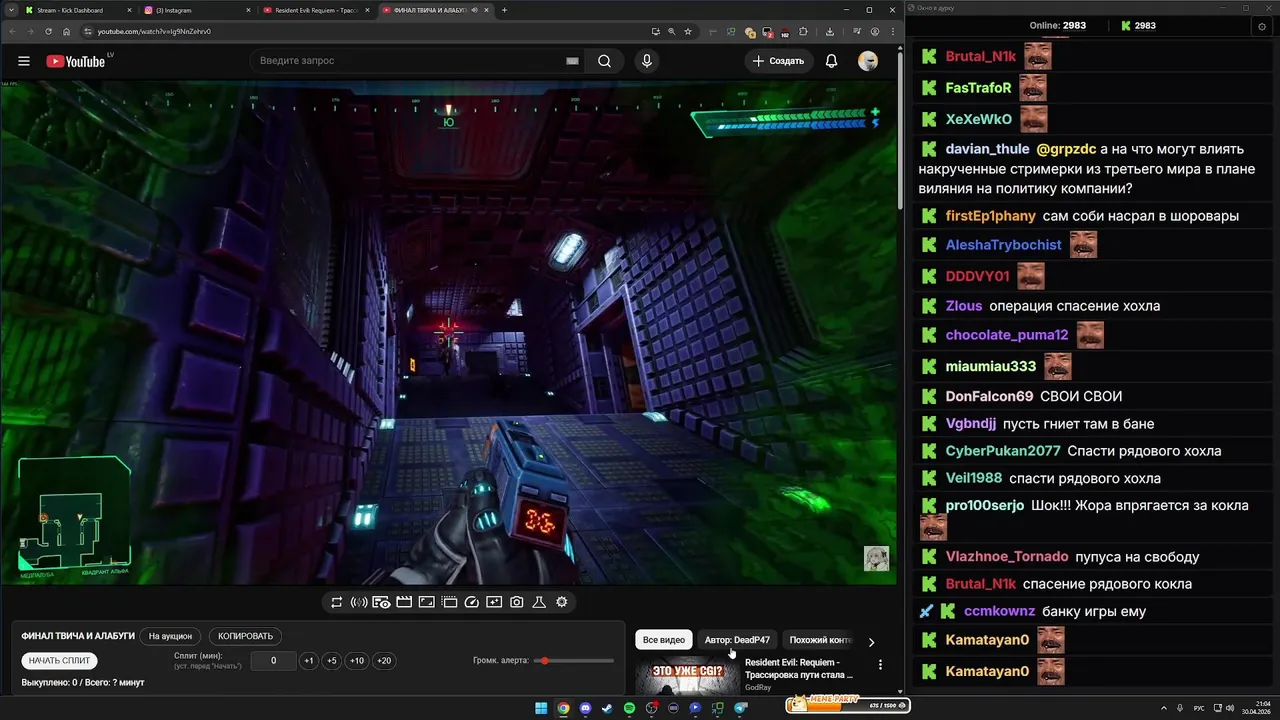Open the gear settings icon below the video

[x=562, y=602]
